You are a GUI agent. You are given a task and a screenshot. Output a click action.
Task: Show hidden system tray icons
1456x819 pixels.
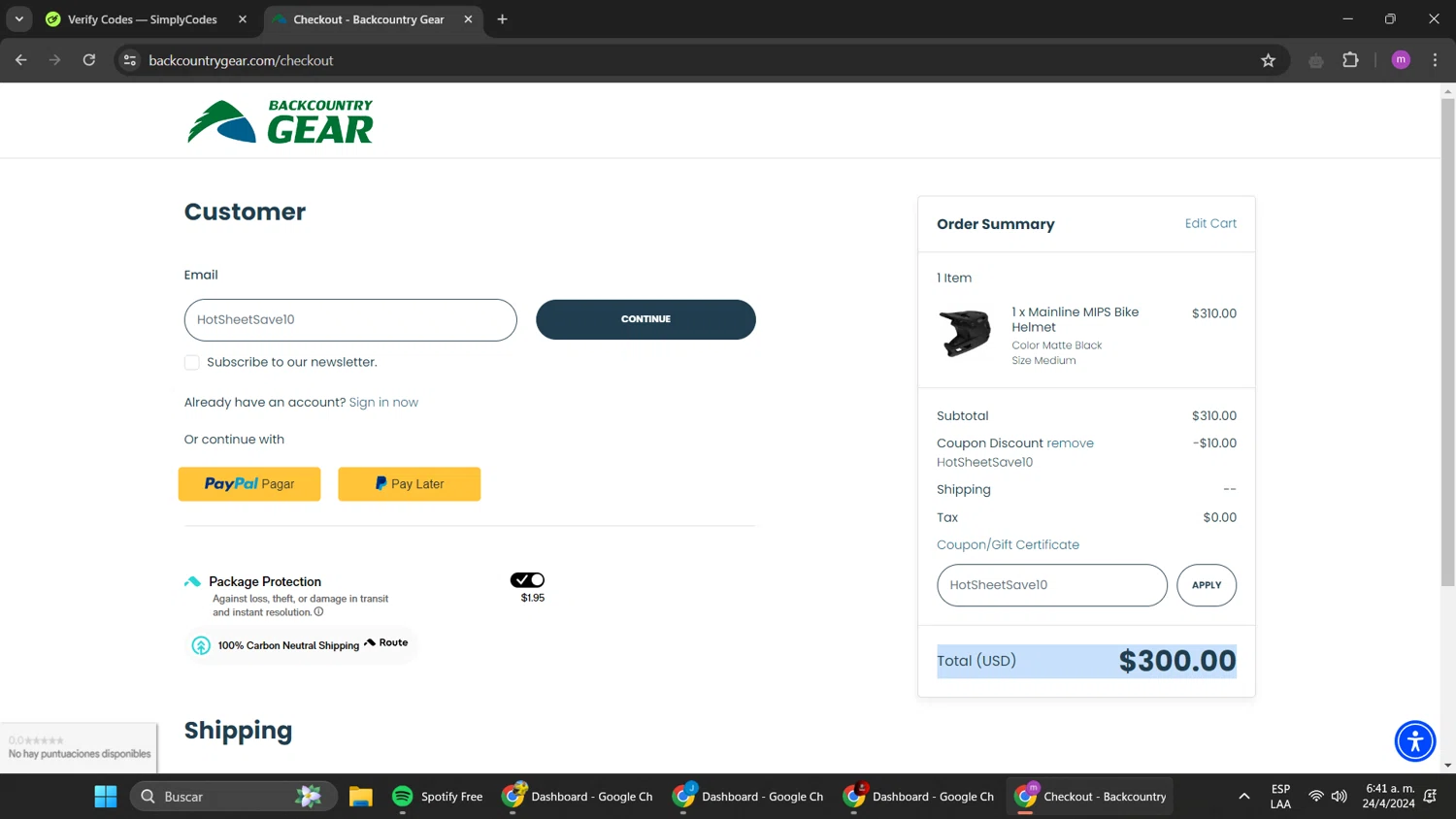pyautogui.click(x=1243, y=797)
